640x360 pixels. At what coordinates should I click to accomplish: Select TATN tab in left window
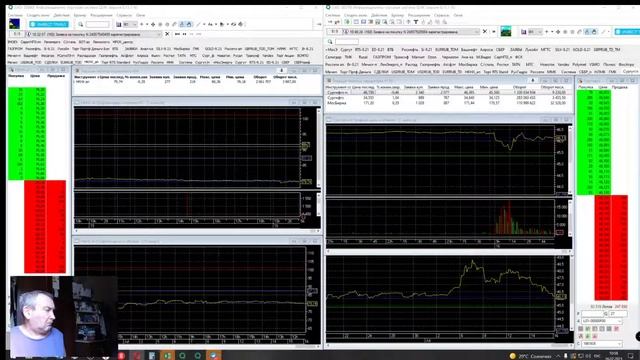(181, 56)
